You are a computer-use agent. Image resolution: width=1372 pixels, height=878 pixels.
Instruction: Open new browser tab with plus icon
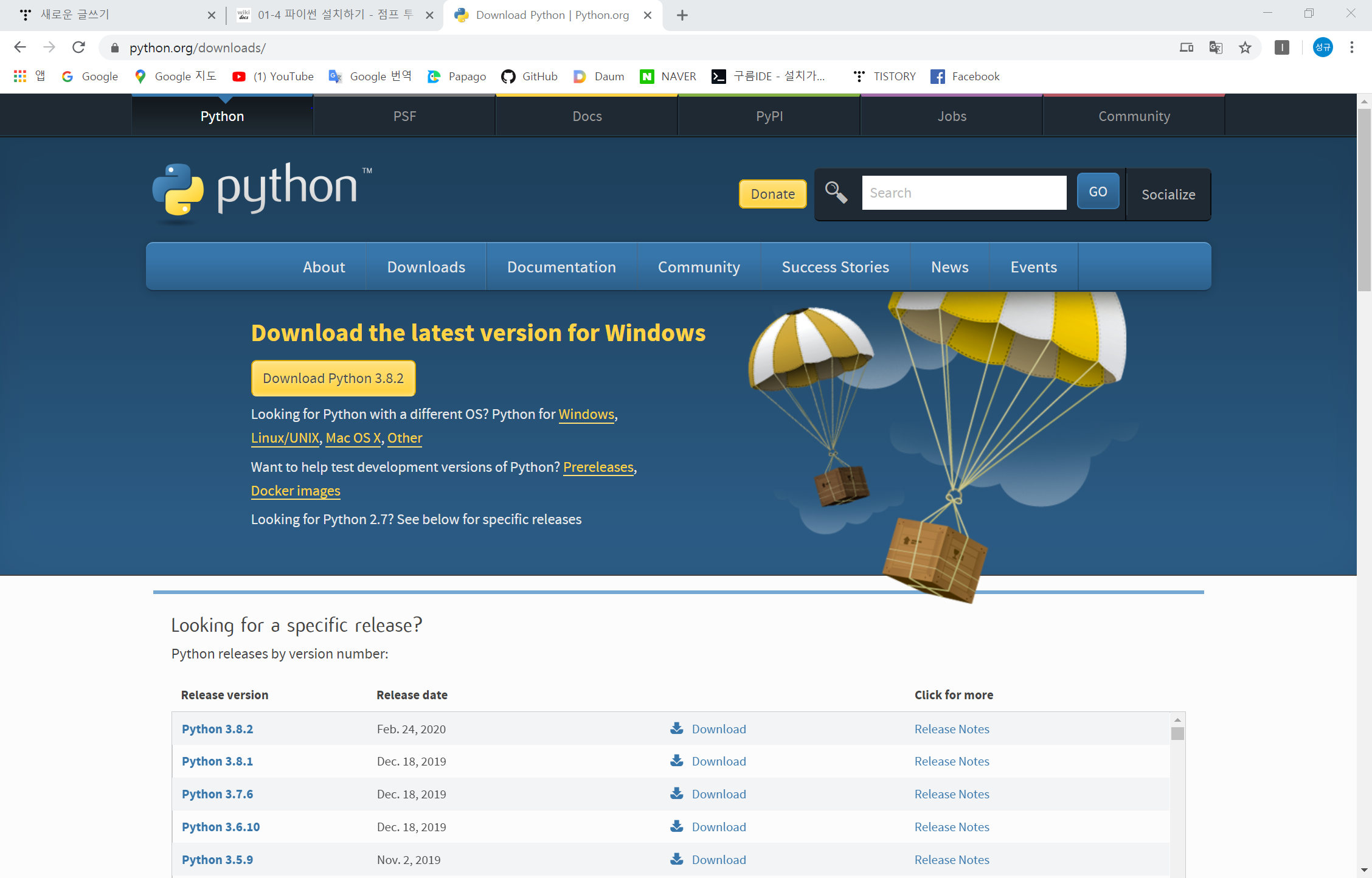(682, 15)
